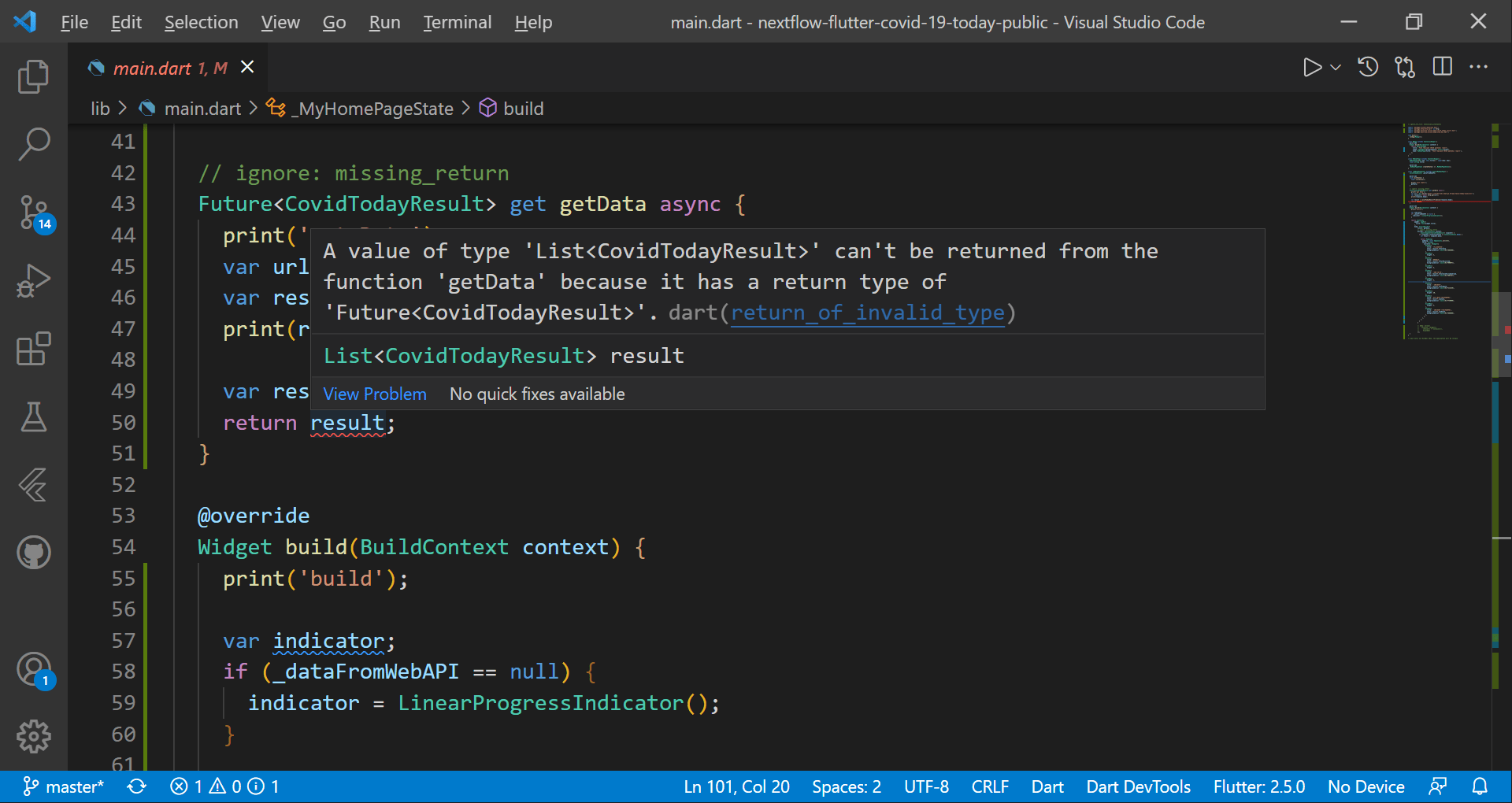1512x803 pixels.
Task: Open the Testing beaker panel
Action: click(x=33, y=417)
